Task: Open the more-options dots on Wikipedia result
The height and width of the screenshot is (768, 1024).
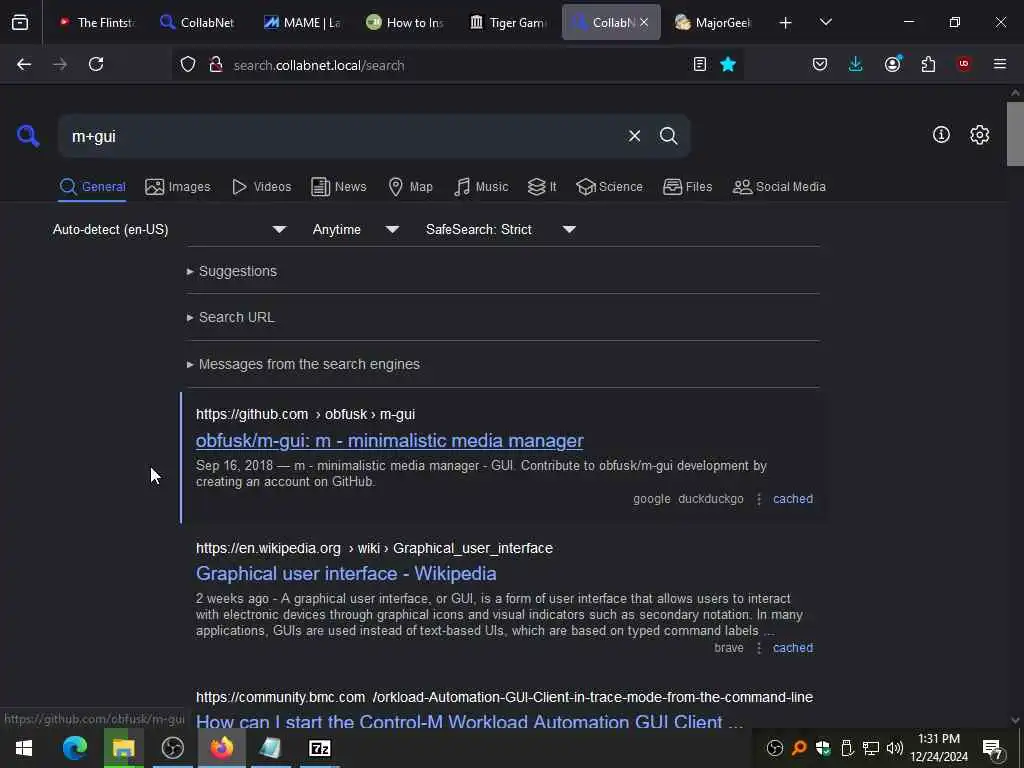Action: [x=759, y=648]
